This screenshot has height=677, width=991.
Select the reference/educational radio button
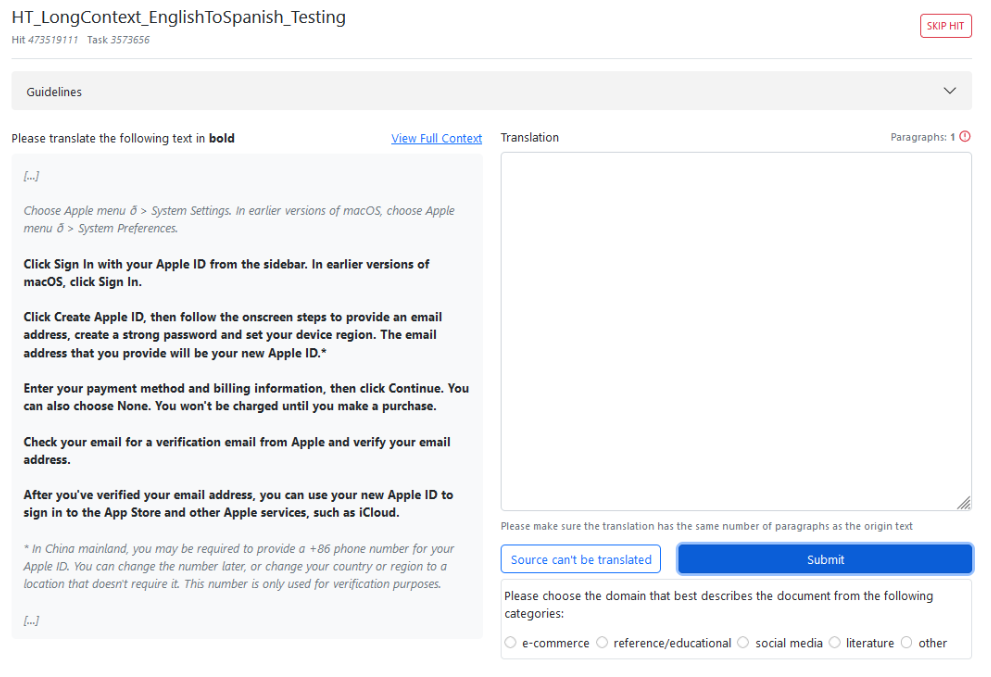tap(602, 643)
